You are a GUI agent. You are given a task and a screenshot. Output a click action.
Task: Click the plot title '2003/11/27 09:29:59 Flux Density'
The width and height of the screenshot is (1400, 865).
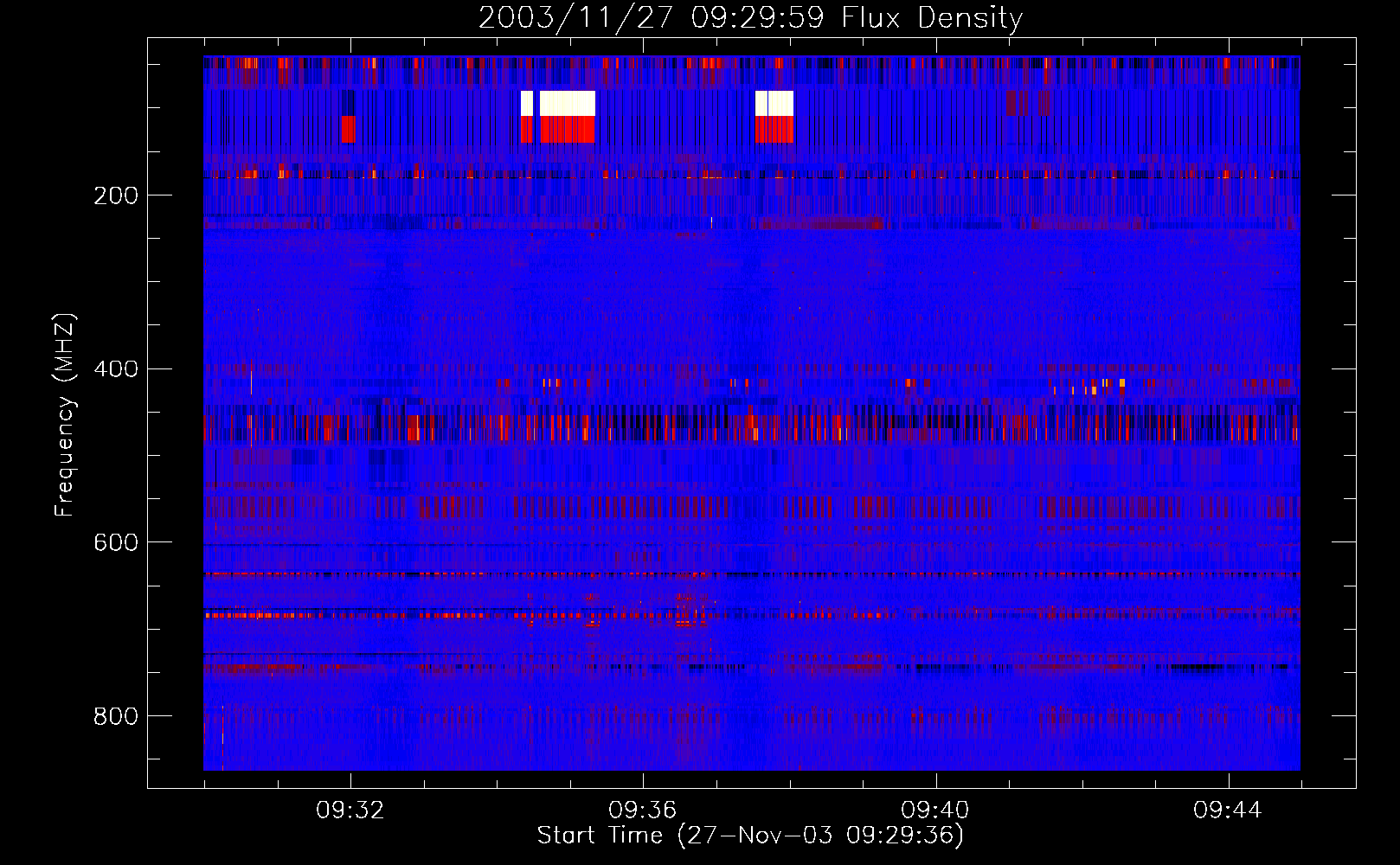(750, 17)
